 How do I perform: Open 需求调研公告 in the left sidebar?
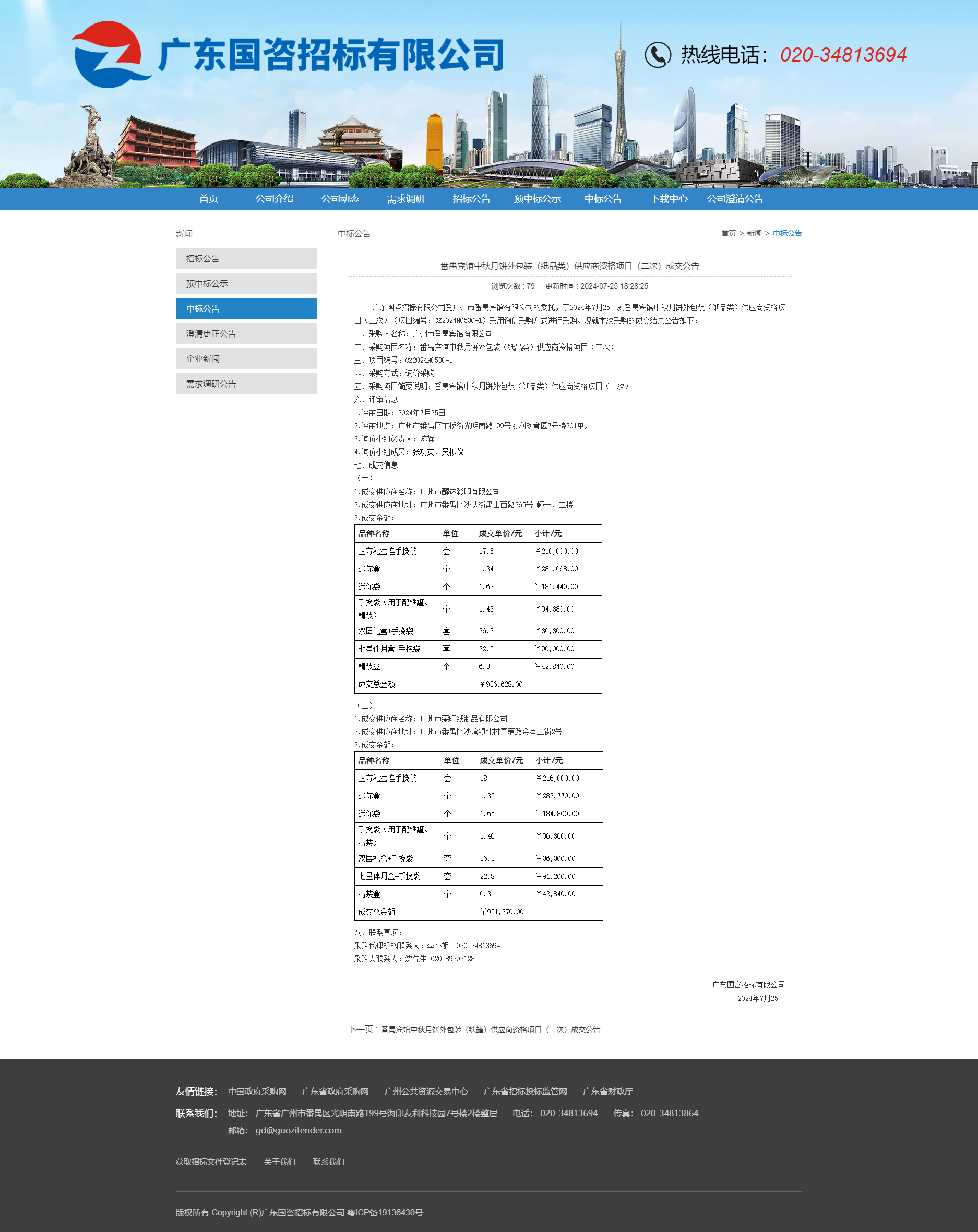tap(246, 384)
